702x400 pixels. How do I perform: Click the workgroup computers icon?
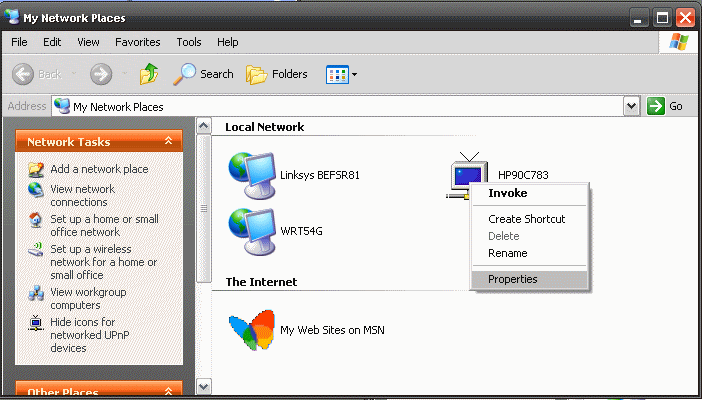click(36, 293)
